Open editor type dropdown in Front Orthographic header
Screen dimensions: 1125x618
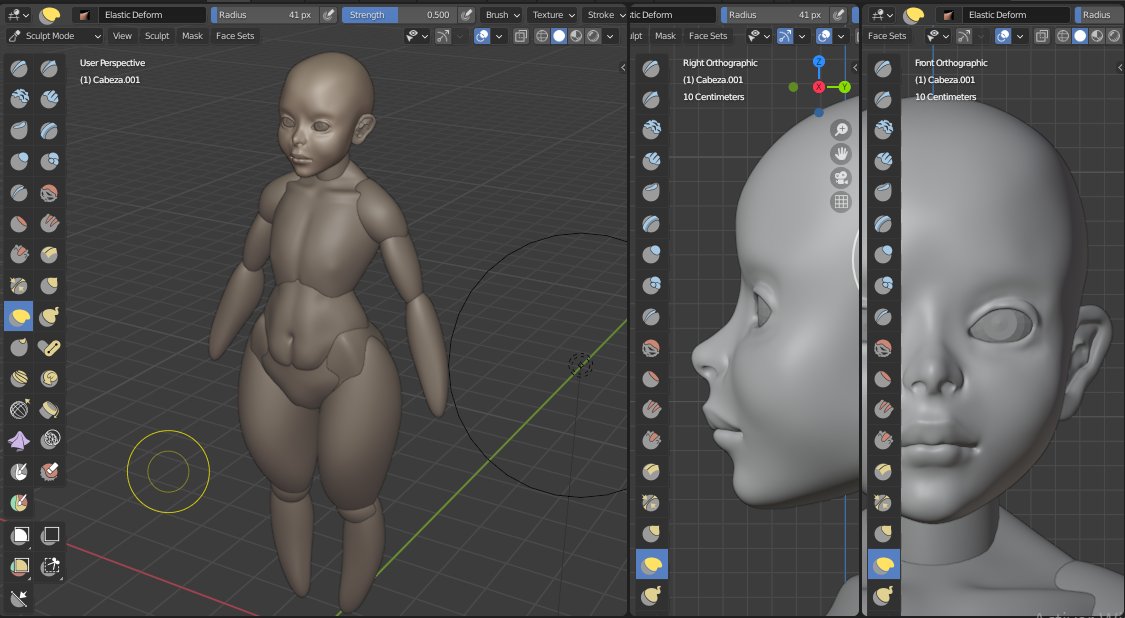[x=881, y=14]
